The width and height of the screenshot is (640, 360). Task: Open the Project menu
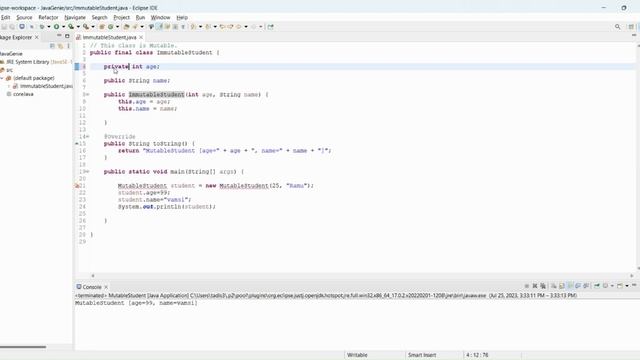(121, 18)
